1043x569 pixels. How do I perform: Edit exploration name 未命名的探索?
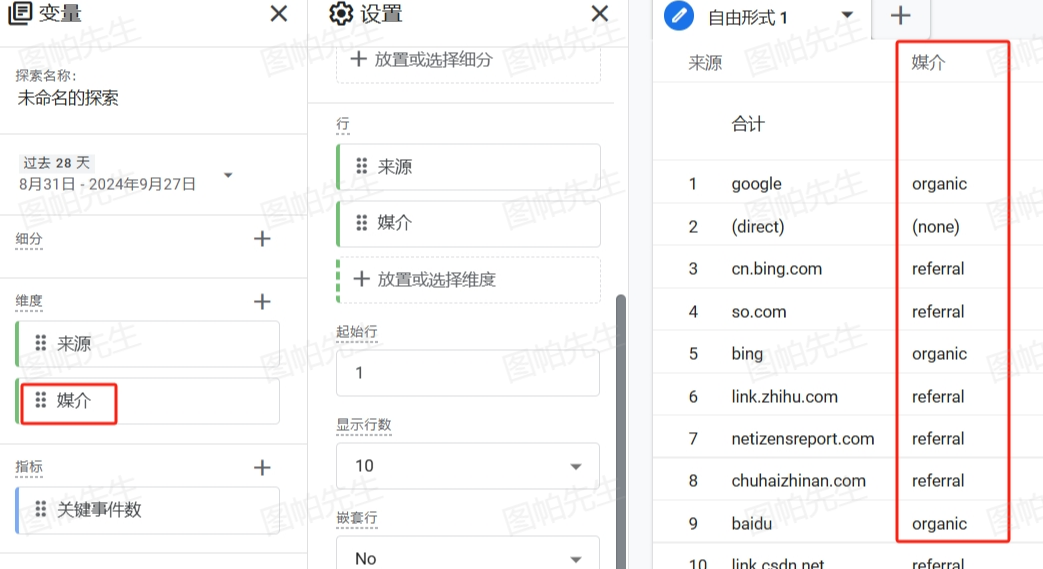[x=68, y=98]
